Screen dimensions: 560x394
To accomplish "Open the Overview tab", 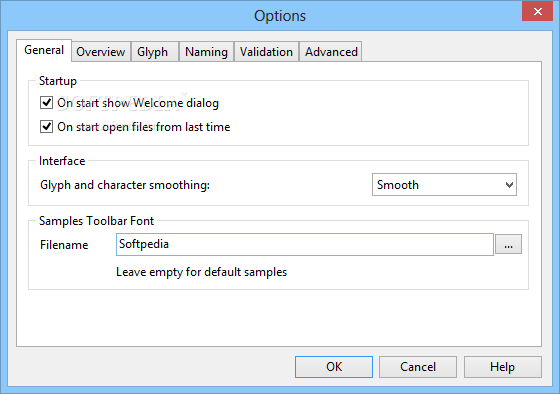I will pyautogui.click(x=101, y=52).
